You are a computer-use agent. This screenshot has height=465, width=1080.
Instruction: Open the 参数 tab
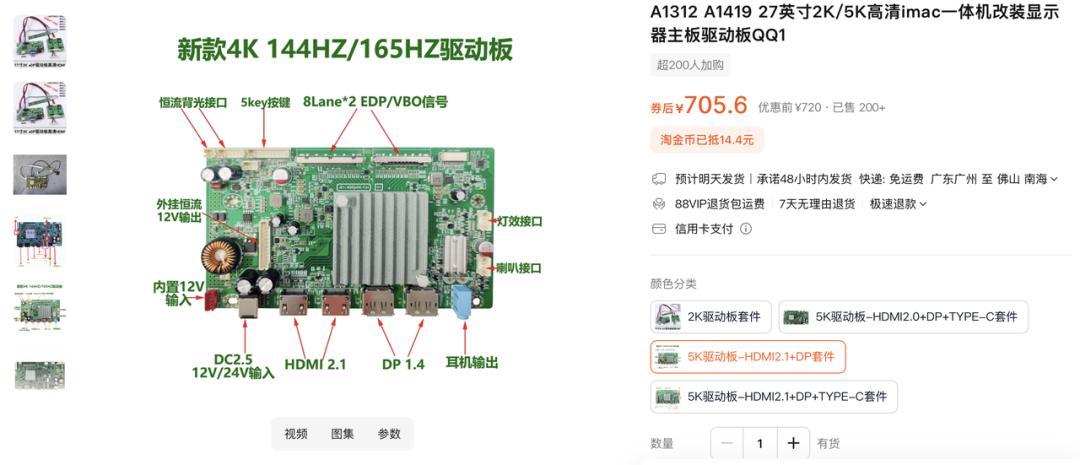click(x=389, y=434)
